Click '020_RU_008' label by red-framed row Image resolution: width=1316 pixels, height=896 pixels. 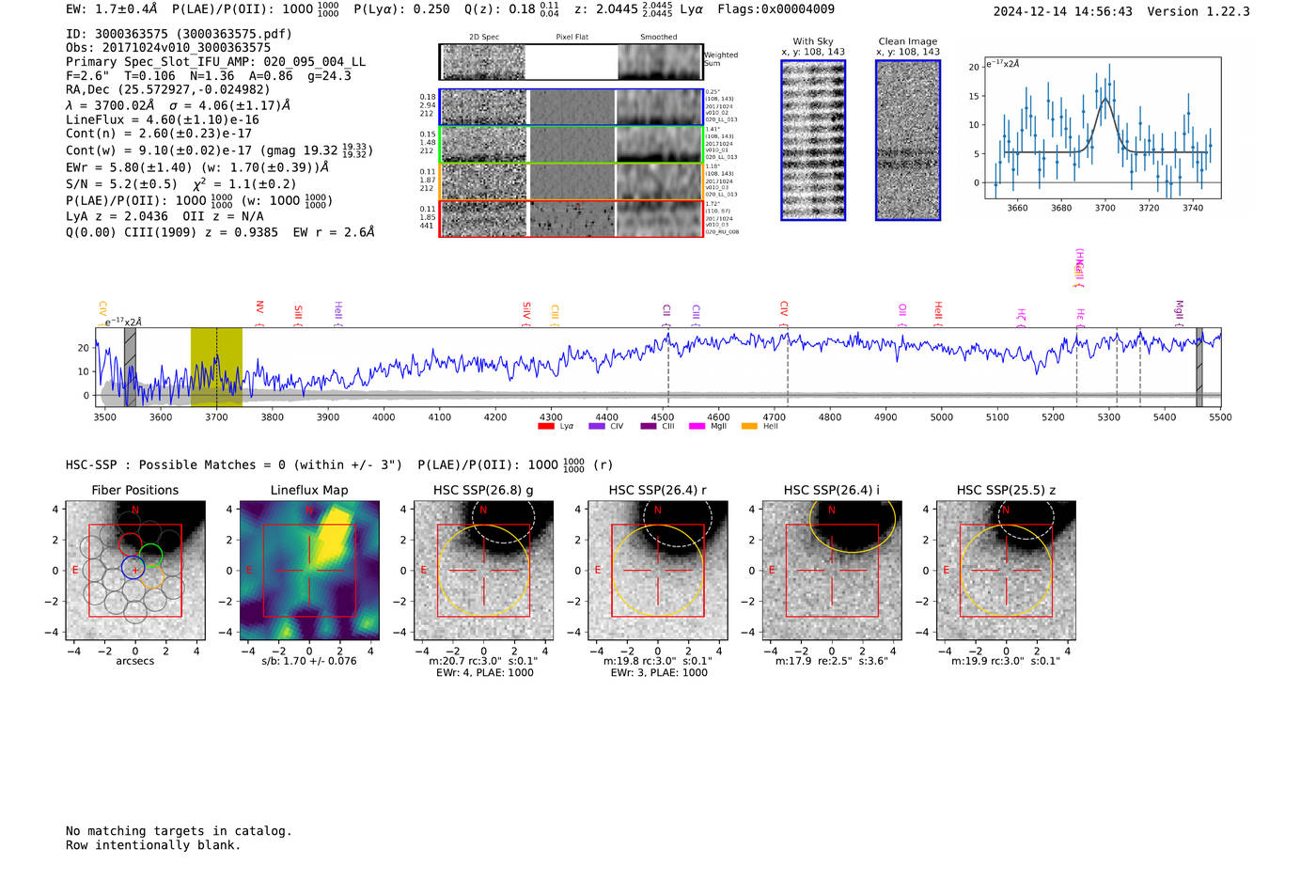pyautogui.click(x=722, y=231)
